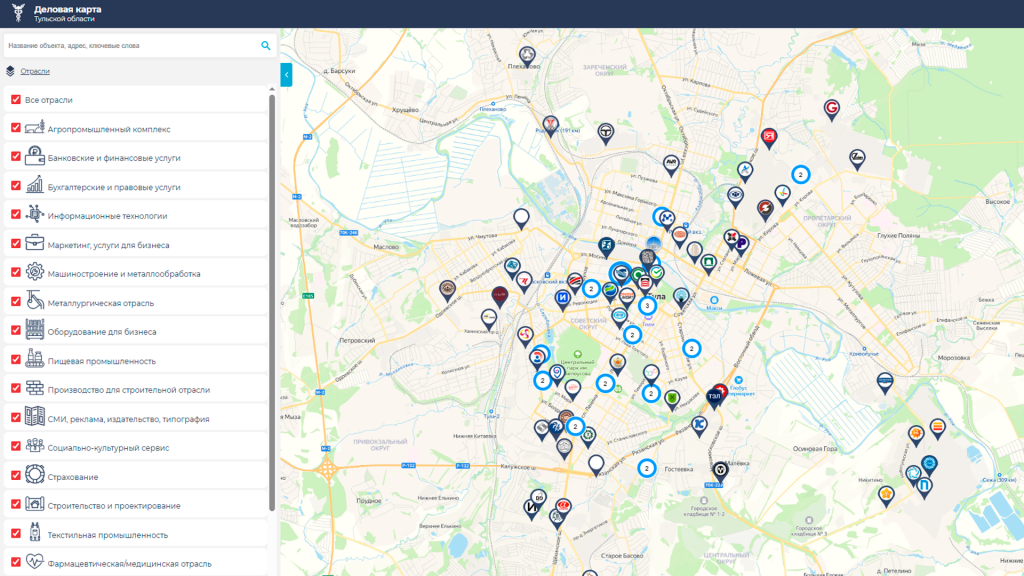This screenshot has width=1024, height=576.
Task: Click the red G map marker
Action: point(831,108)
